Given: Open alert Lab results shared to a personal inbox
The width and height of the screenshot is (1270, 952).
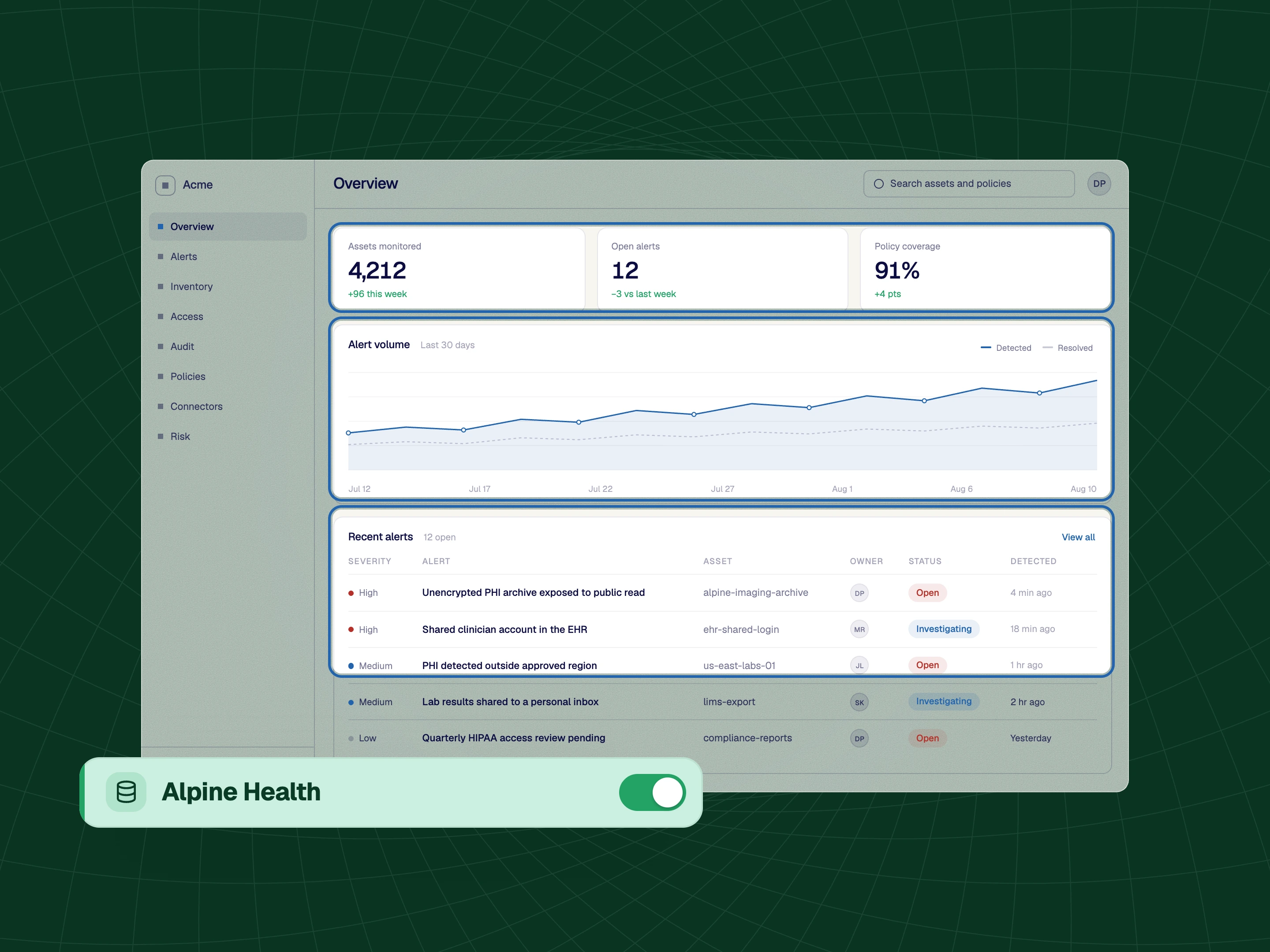Looking at the screenshot, I should [510, 702].
